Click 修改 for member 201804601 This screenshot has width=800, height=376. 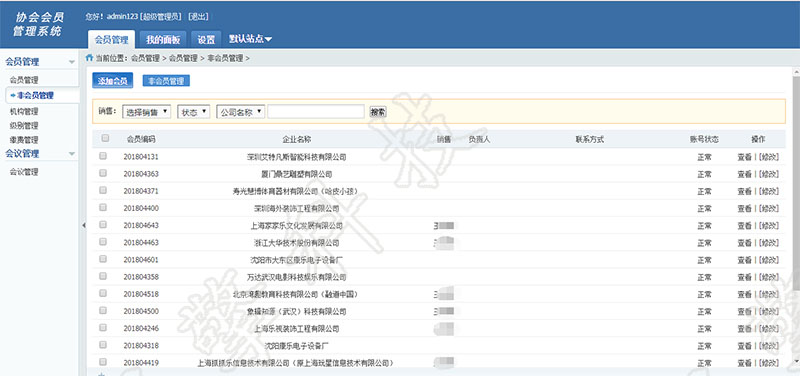tap(769, 260)
